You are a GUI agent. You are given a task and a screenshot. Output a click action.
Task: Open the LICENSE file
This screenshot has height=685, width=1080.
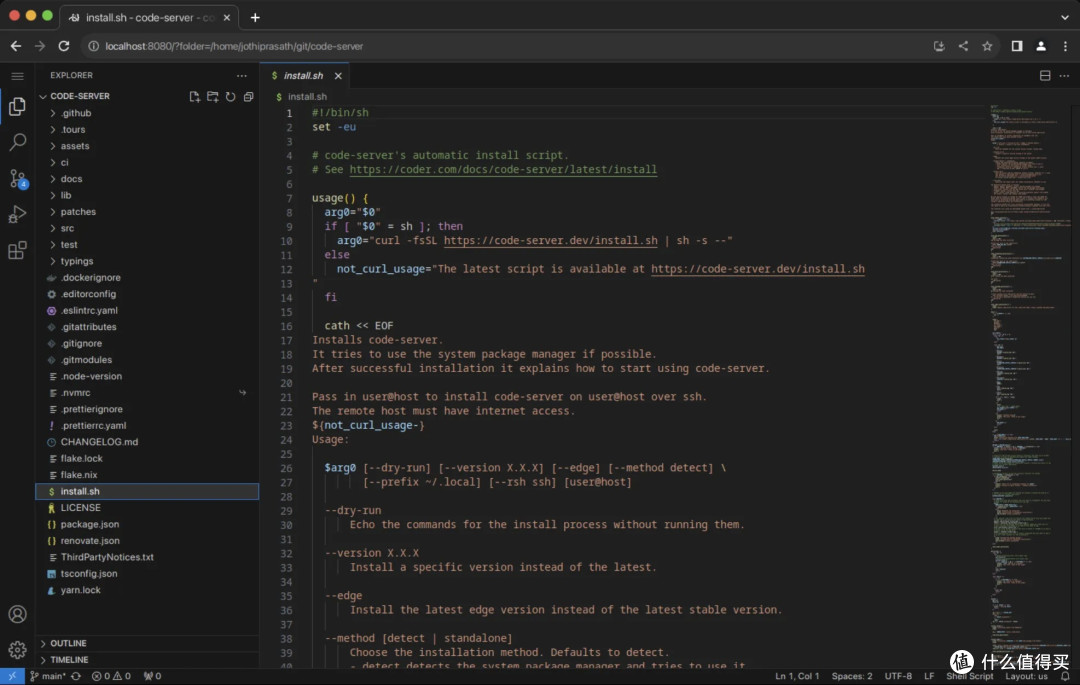coord(147,508)
